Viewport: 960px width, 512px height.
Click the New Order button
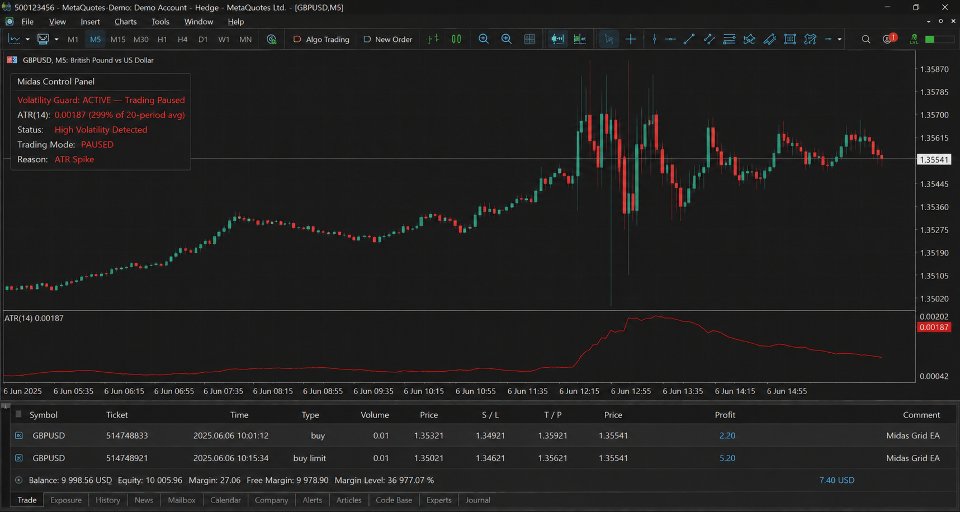click(388, 39)
